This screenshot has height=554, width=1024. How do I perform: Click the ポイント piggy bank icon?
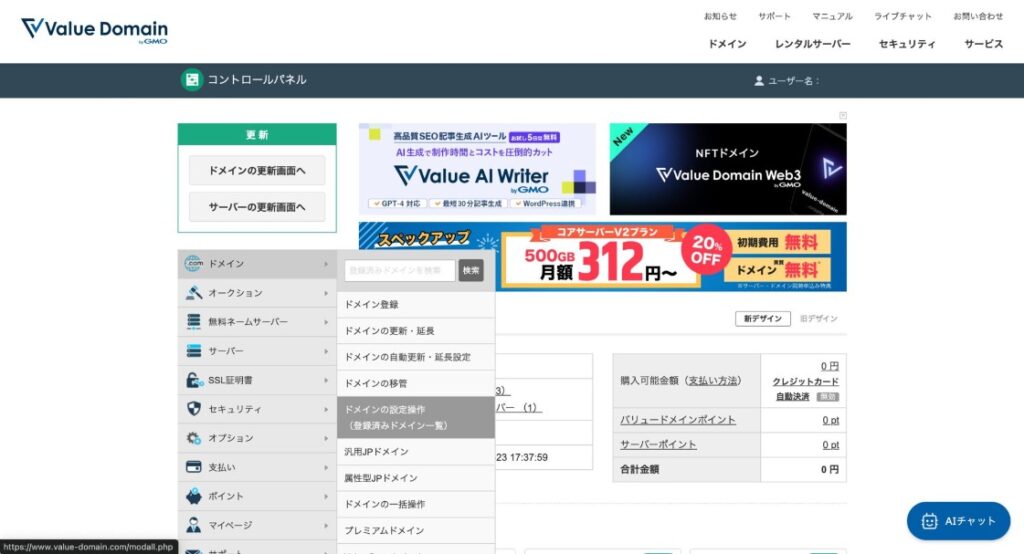pyautogui.click(x=193, y=496)
